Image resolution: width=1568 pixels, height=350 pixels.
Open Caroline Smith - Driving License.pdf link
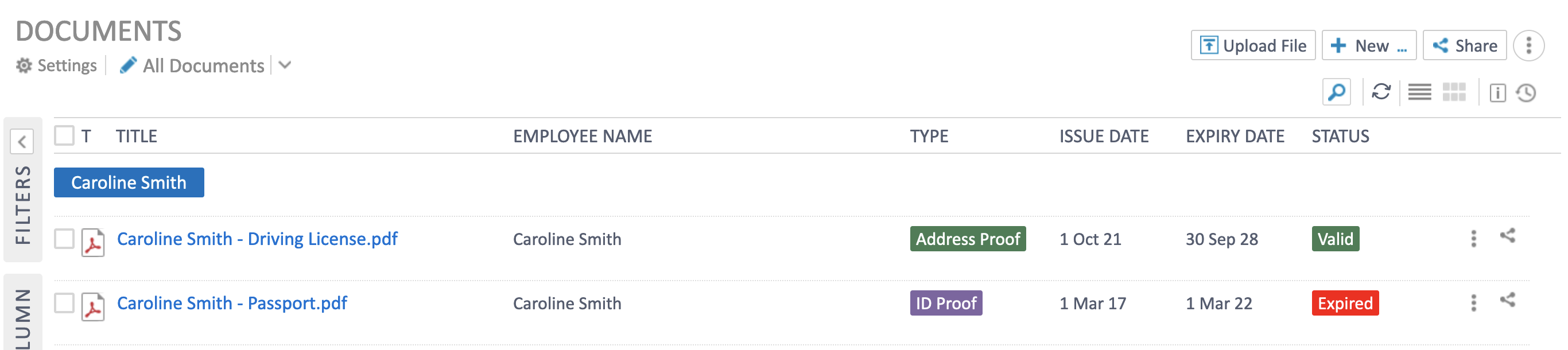click(x=257, y=239)
